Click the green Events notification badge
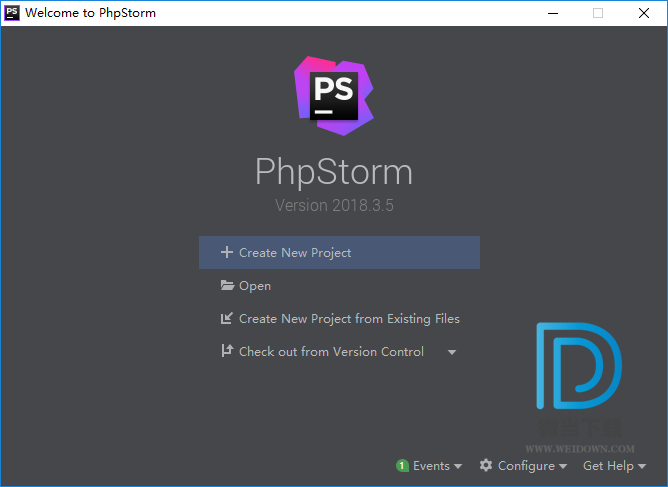668x487 pixels. 402,466
